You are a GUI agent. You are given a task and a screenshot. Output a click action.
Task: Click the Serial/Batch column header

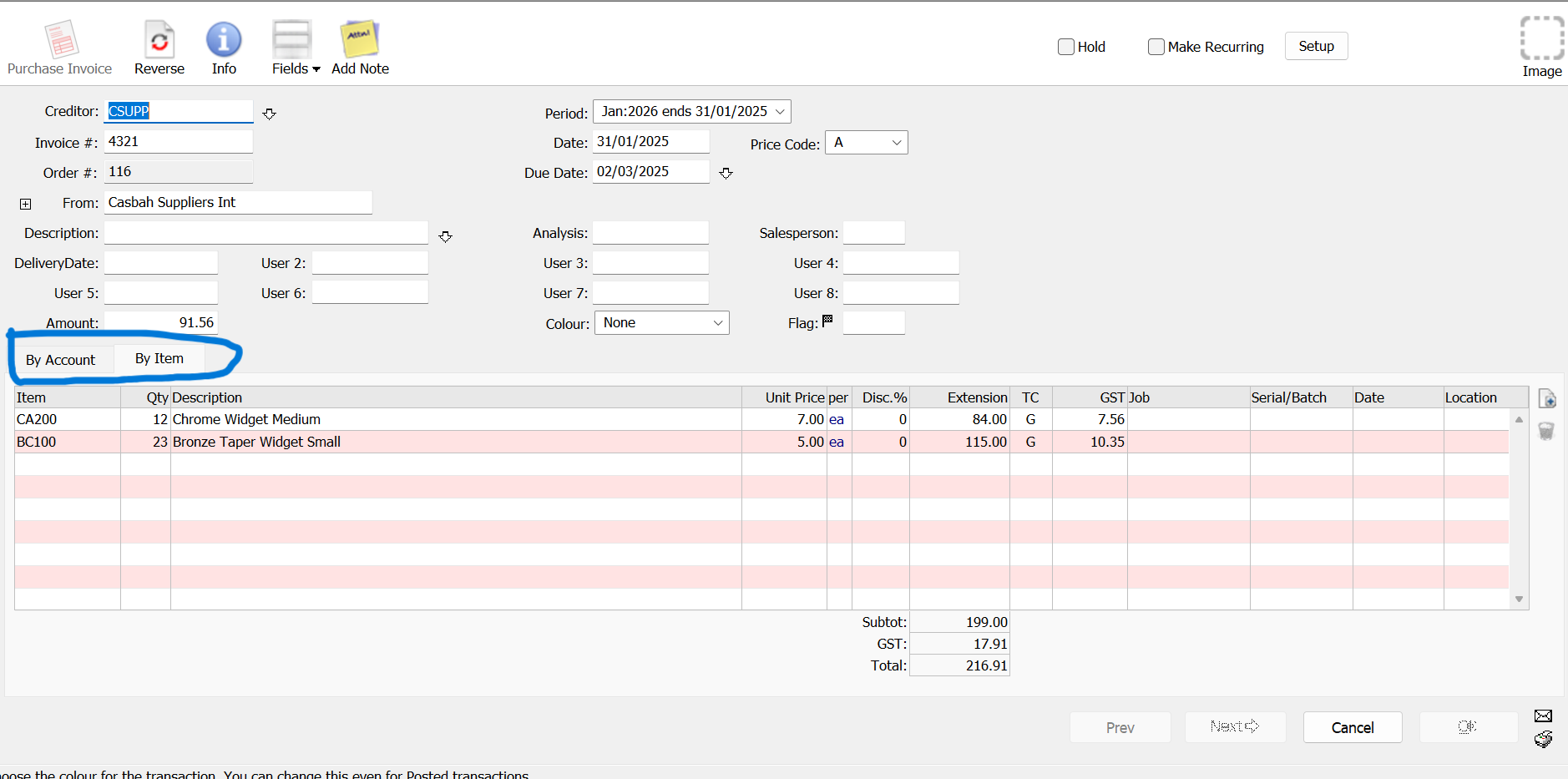pos(1301,397)
